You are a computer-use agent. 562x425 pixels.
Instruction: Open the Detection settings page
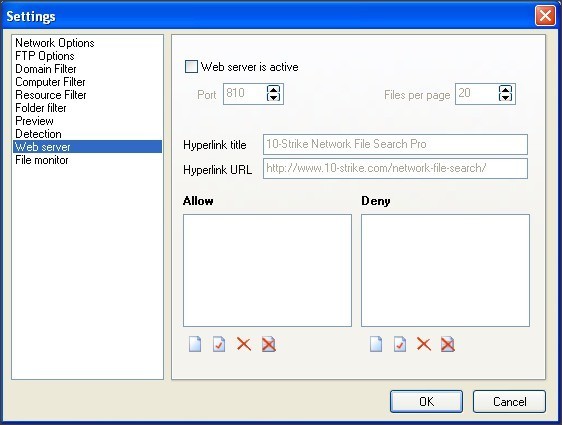point(87,134)
